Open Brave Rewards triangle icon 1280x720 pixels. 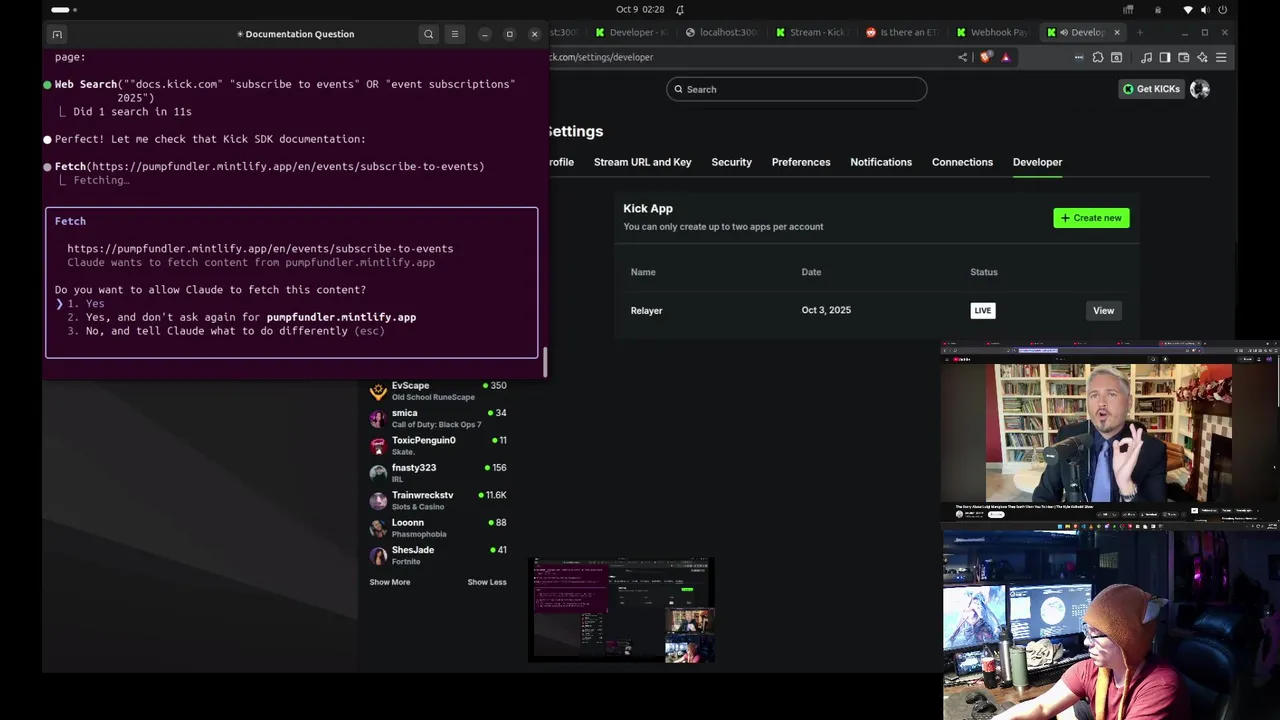point(1006,57)
